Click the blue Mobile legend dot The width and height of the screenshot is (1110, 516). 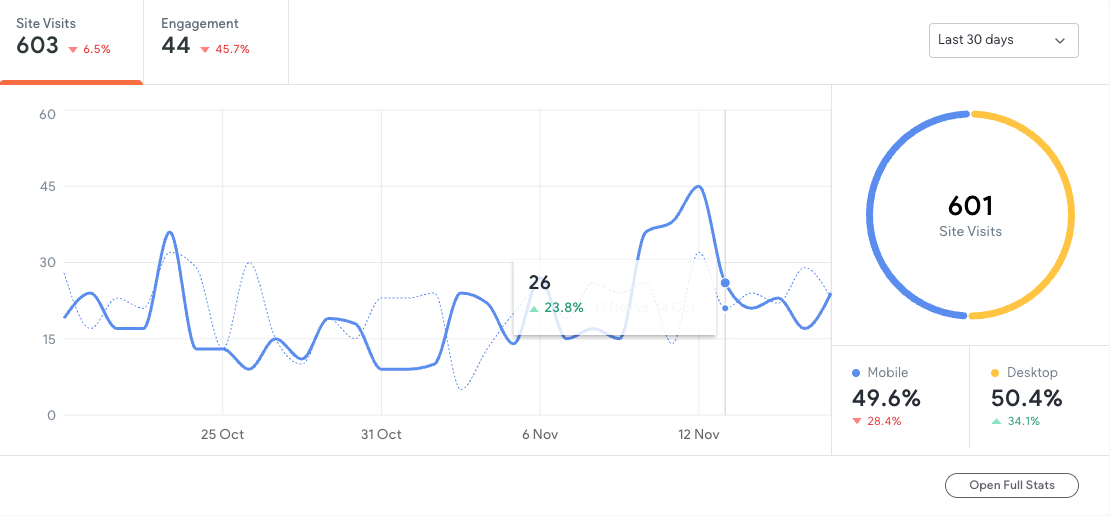click(857, 372)
